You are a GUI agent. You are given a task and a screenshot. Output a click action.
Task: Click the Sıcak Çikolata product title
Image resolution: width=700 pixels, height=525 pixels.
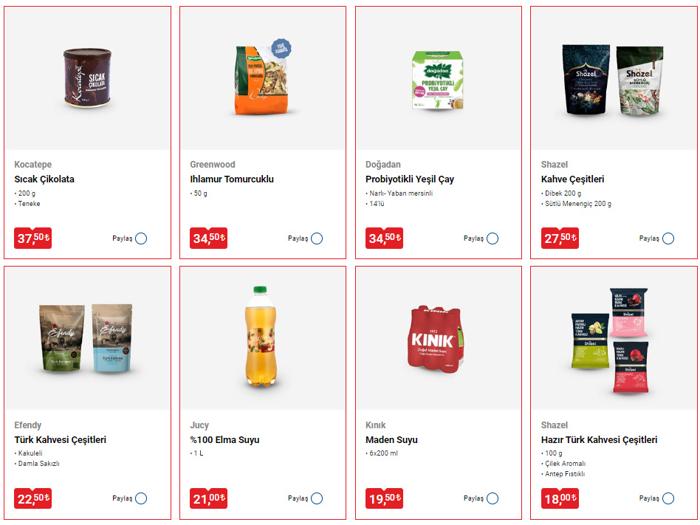44,179
